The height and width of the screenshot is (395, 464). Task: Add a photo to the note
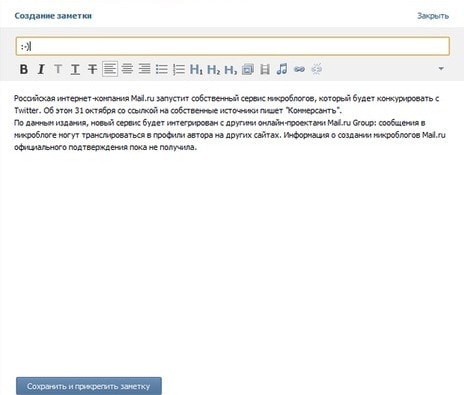point(248,69)
